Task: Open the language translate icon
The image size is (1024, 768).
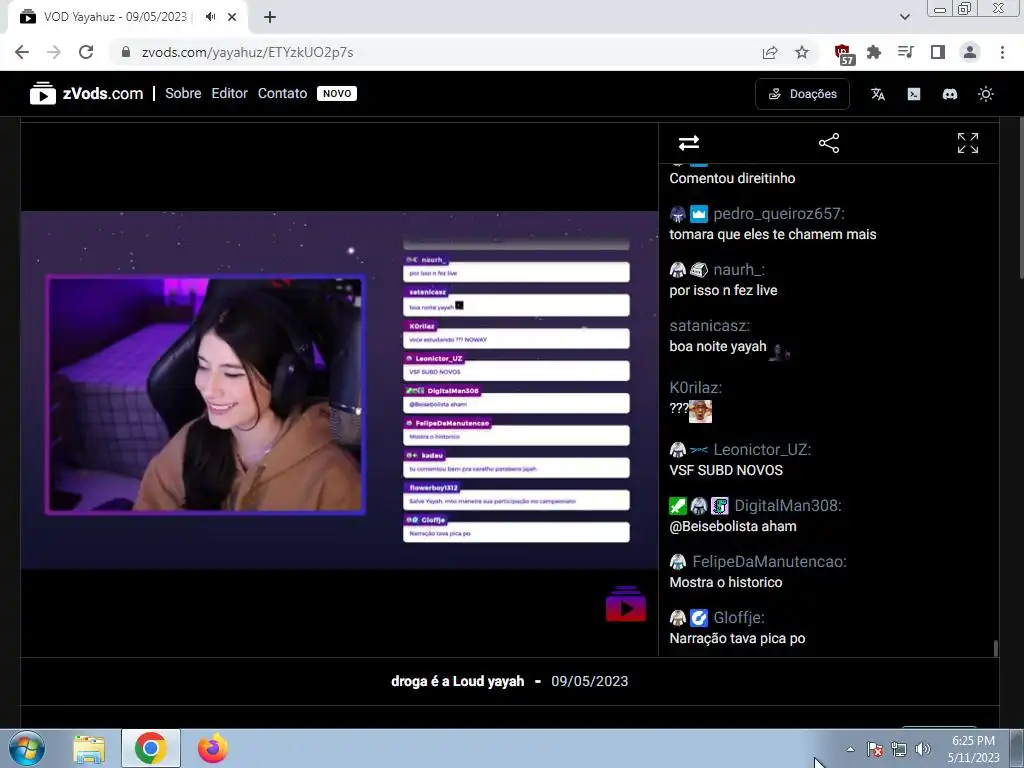Action: 878,94
